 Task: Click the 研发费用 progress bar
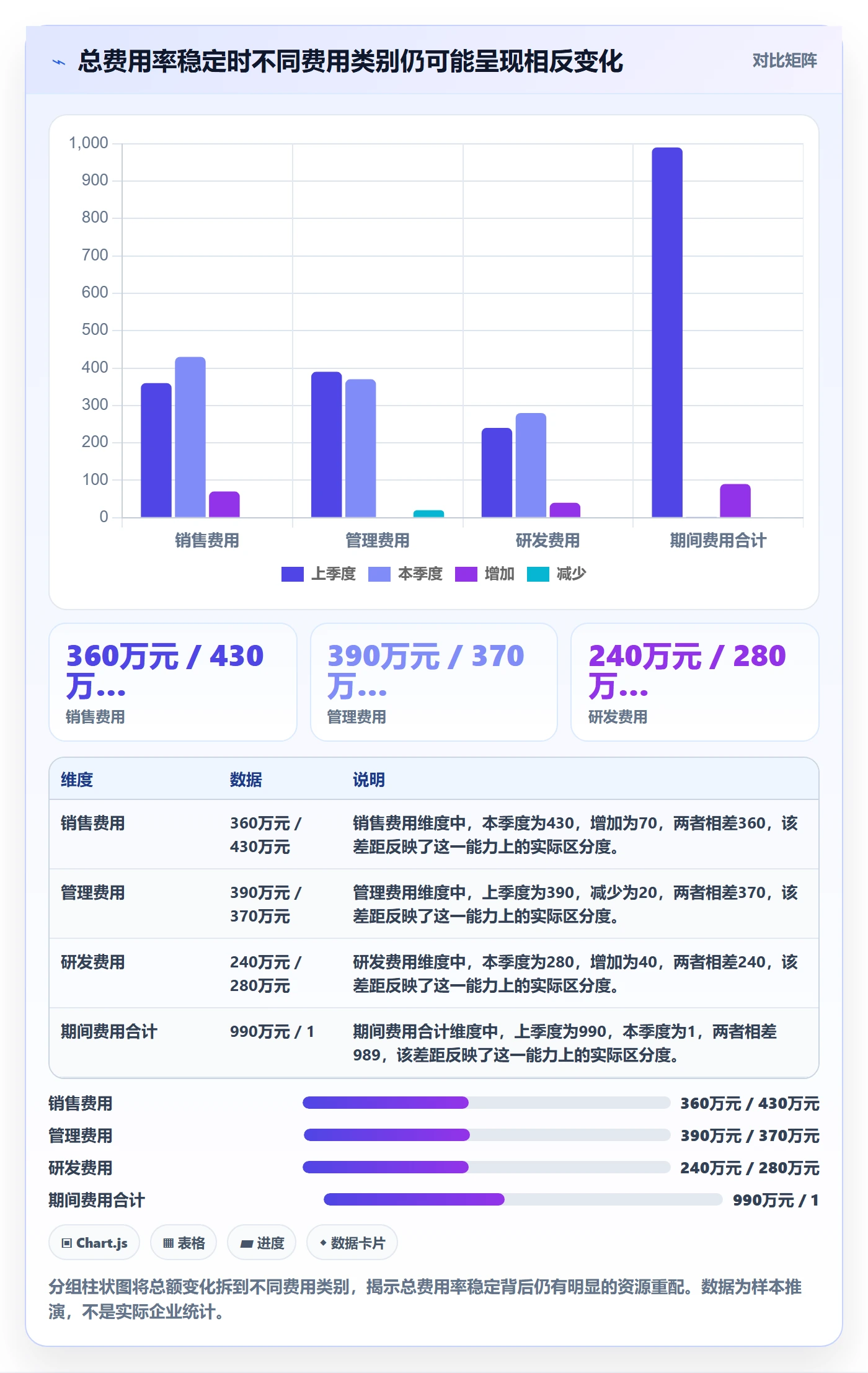pyautogui.click(x=486, y=1167)
